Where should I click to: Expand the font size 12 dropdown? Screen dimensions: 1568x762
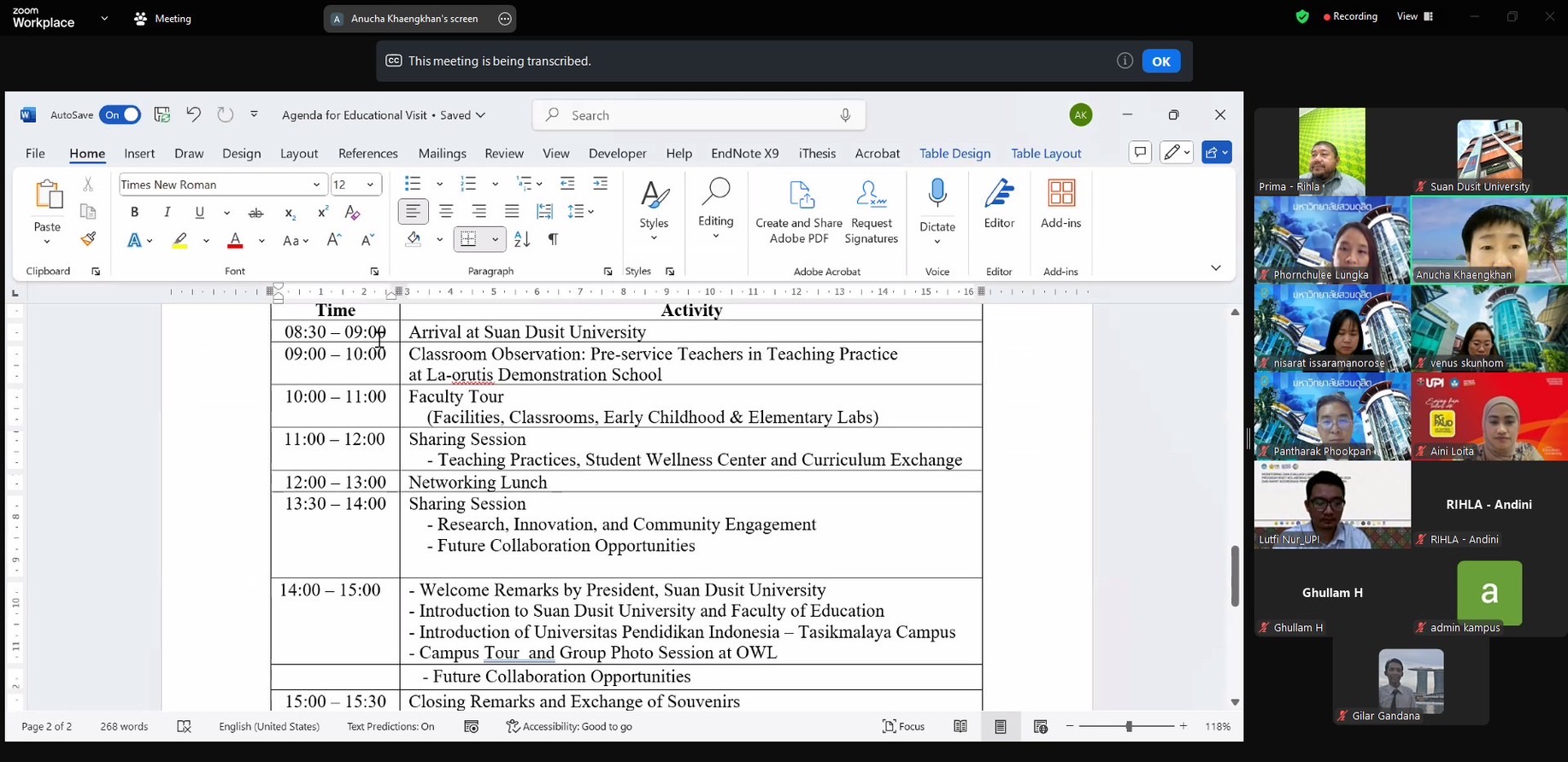point(370,185)
